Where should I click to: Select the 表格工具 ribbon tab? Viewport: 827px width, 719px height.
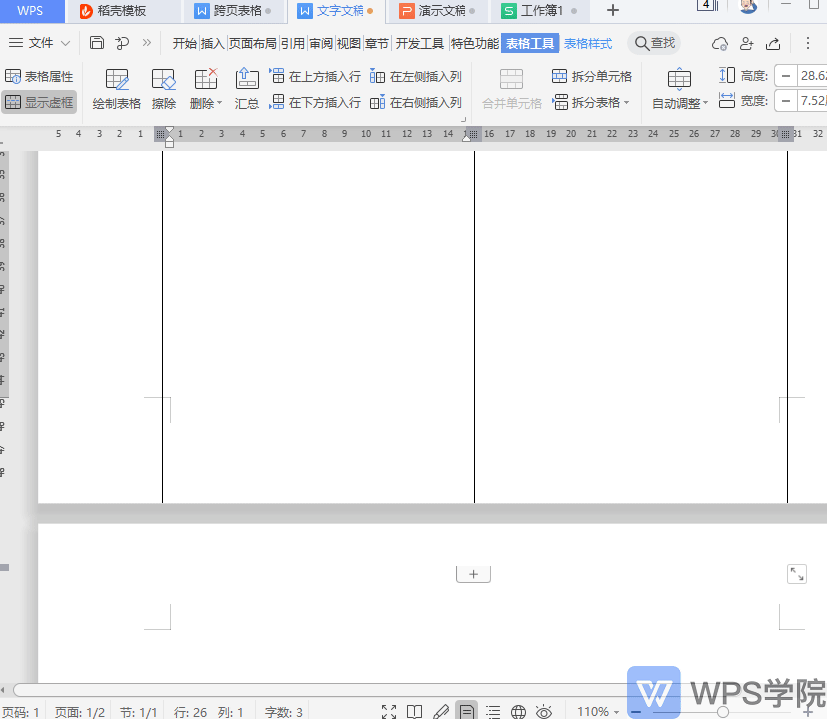pyautogui.click(x=530, y=43)
